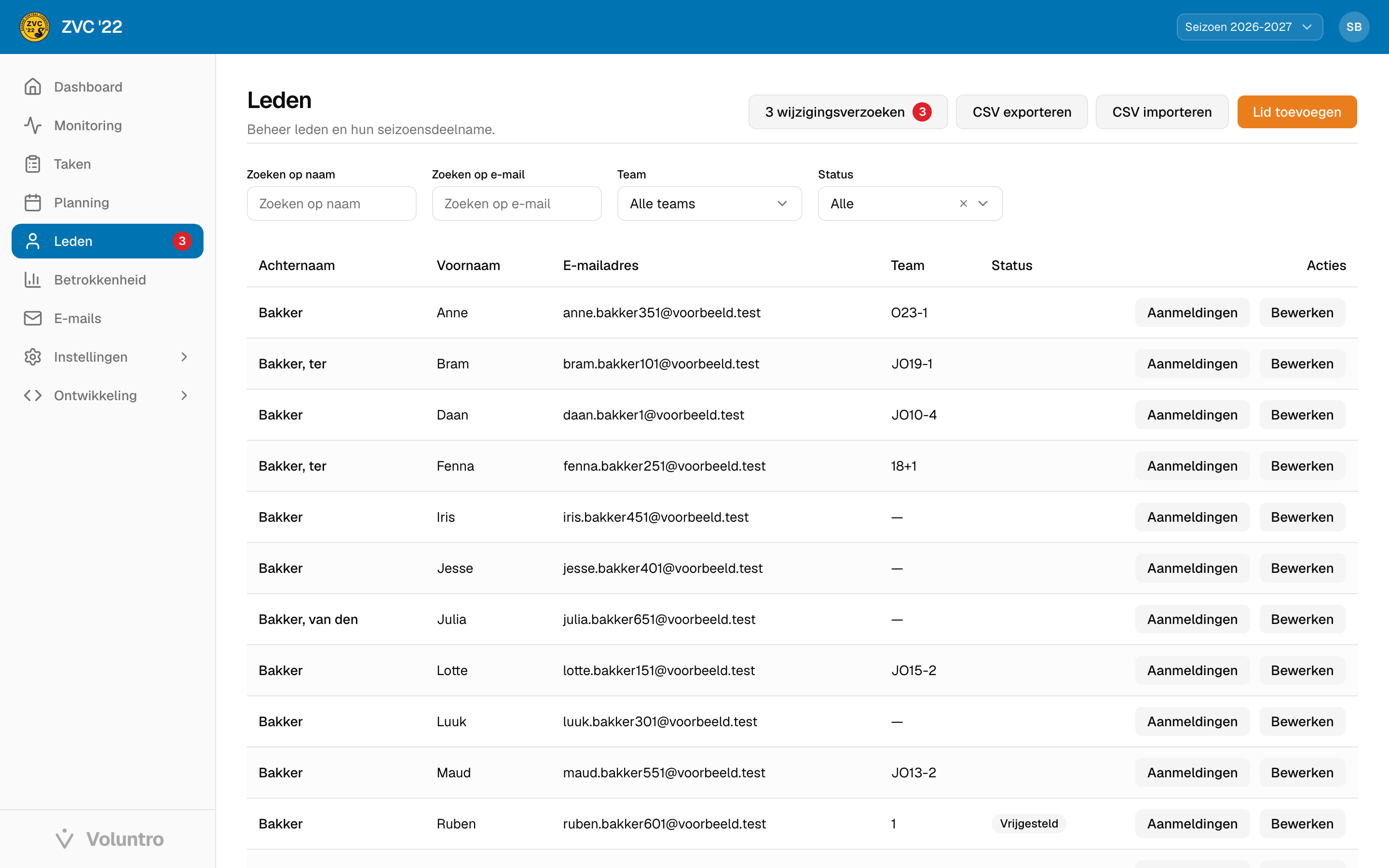Click the Planning calendar icon

tap(33, 203)
